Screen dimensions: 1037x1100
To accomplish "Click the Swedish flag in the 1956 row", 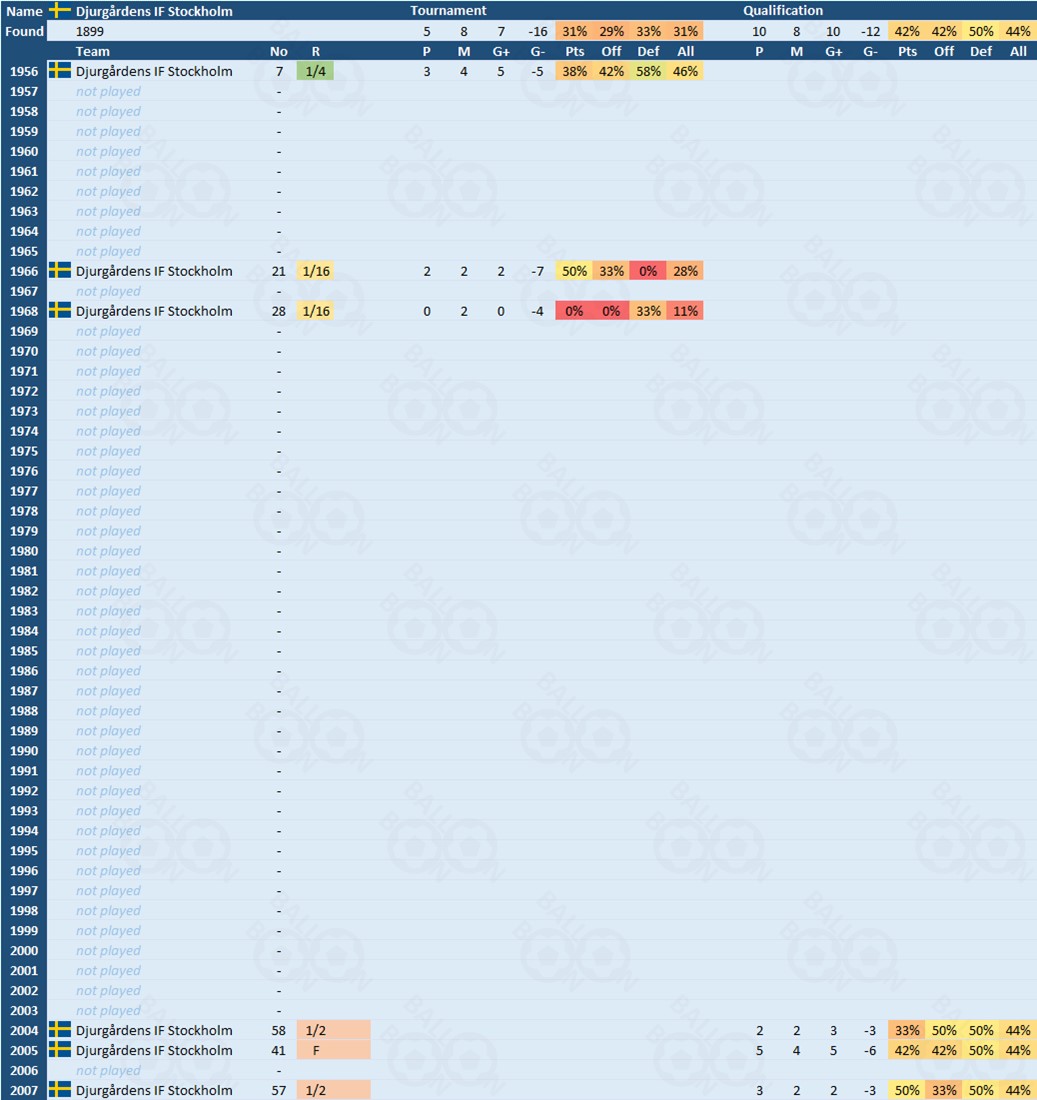I will point(60,71).
